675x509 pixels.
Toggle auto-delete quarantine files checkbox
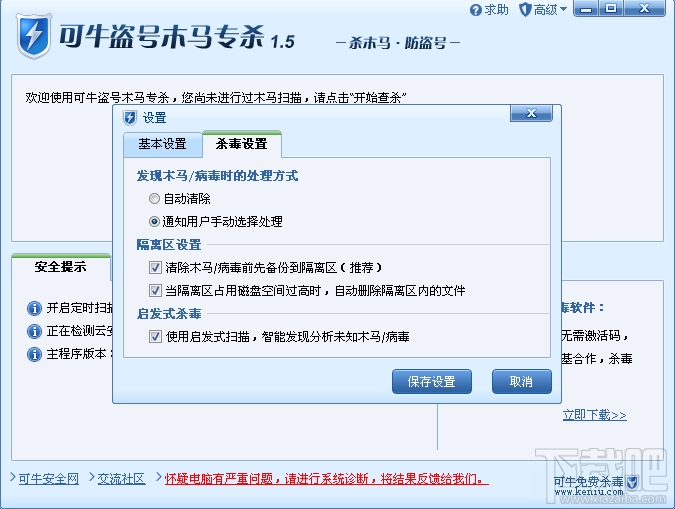(155, 291)
